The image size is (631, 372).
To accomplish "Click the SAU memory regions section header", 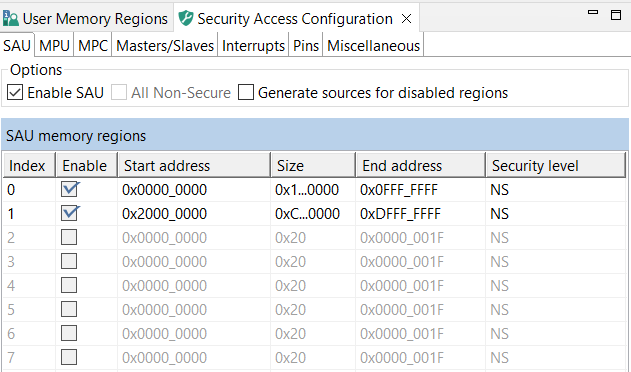I will 315,135.
